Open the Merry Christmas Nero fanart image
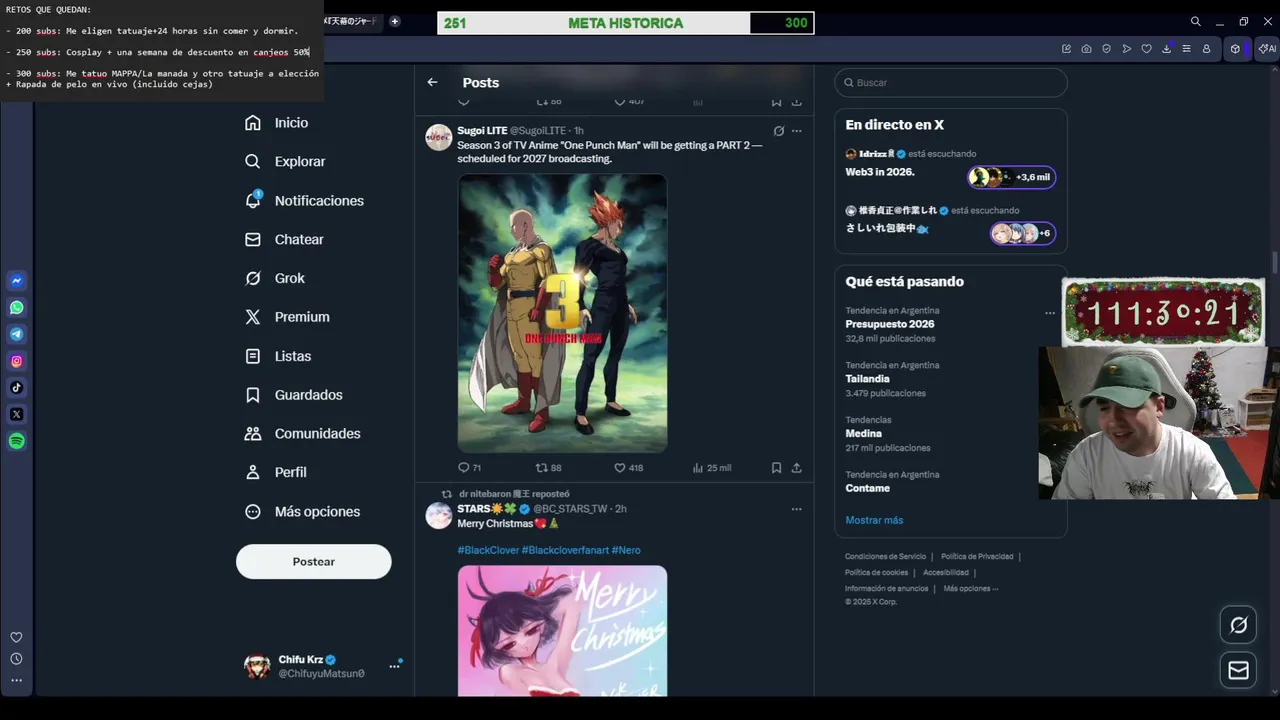 [x=562, y=631]
